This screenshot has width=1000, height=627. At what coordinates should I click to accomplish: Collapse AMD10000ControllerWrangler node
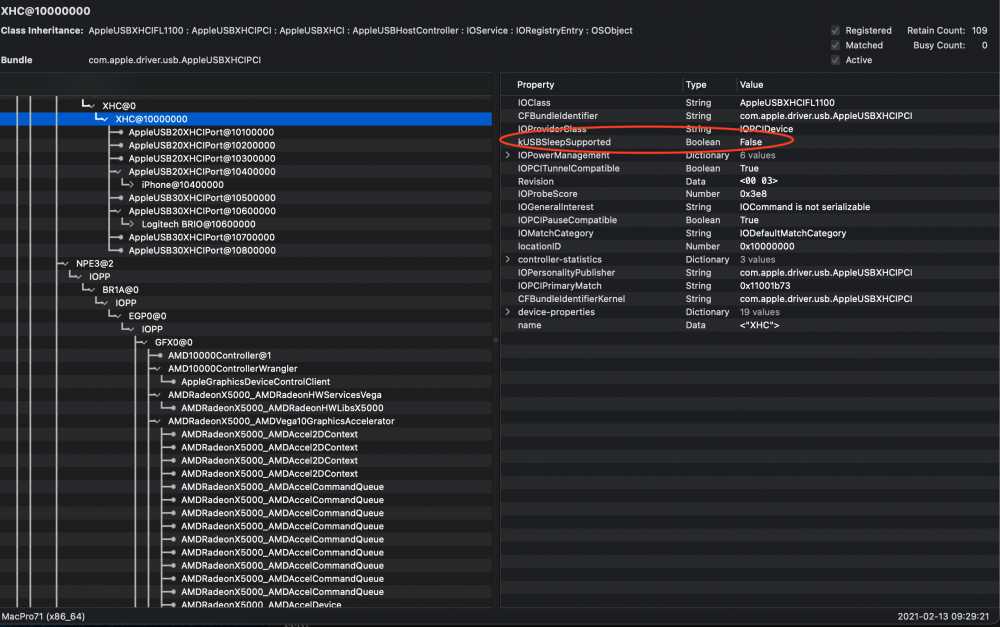(x=157, y=369)
